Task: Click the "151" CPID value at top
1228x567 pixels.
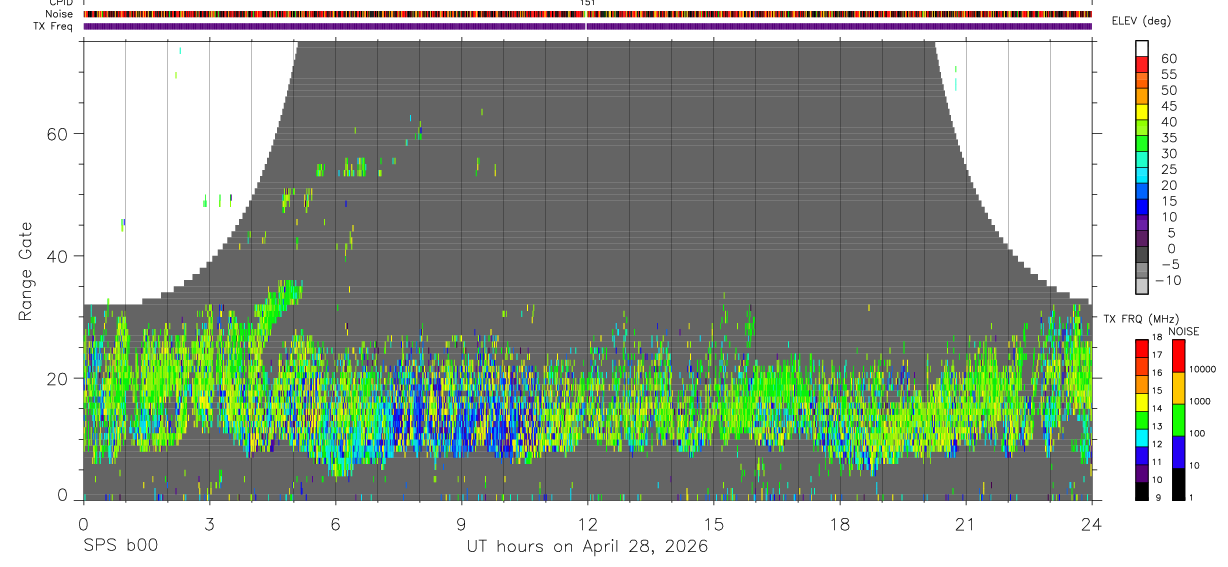Action: [x=587, y=4]
